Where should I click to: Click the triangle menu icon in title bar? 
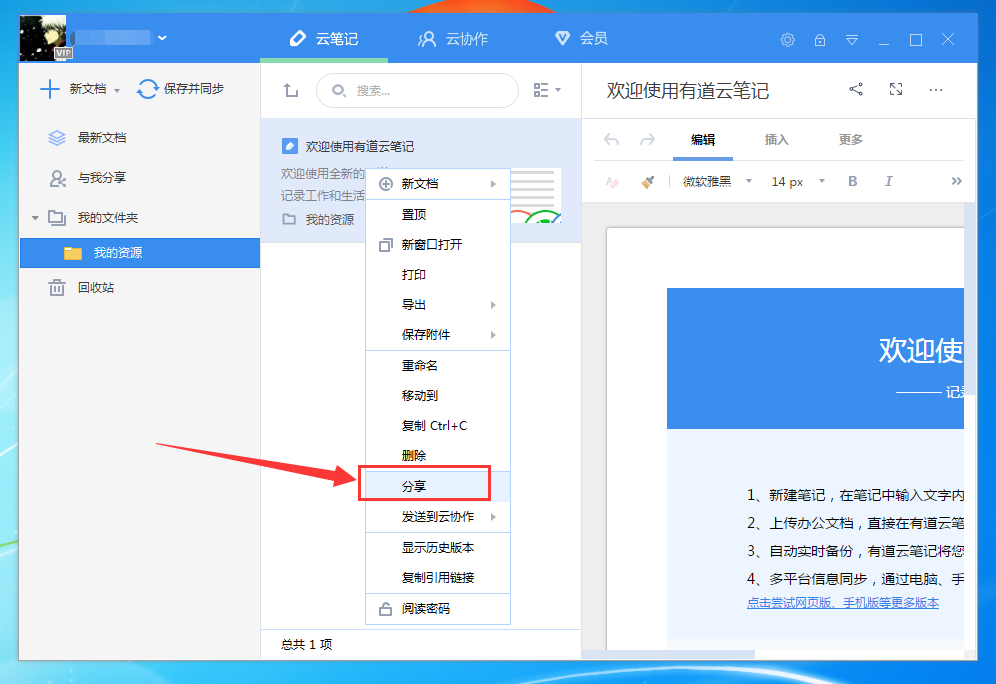[852, 40]
